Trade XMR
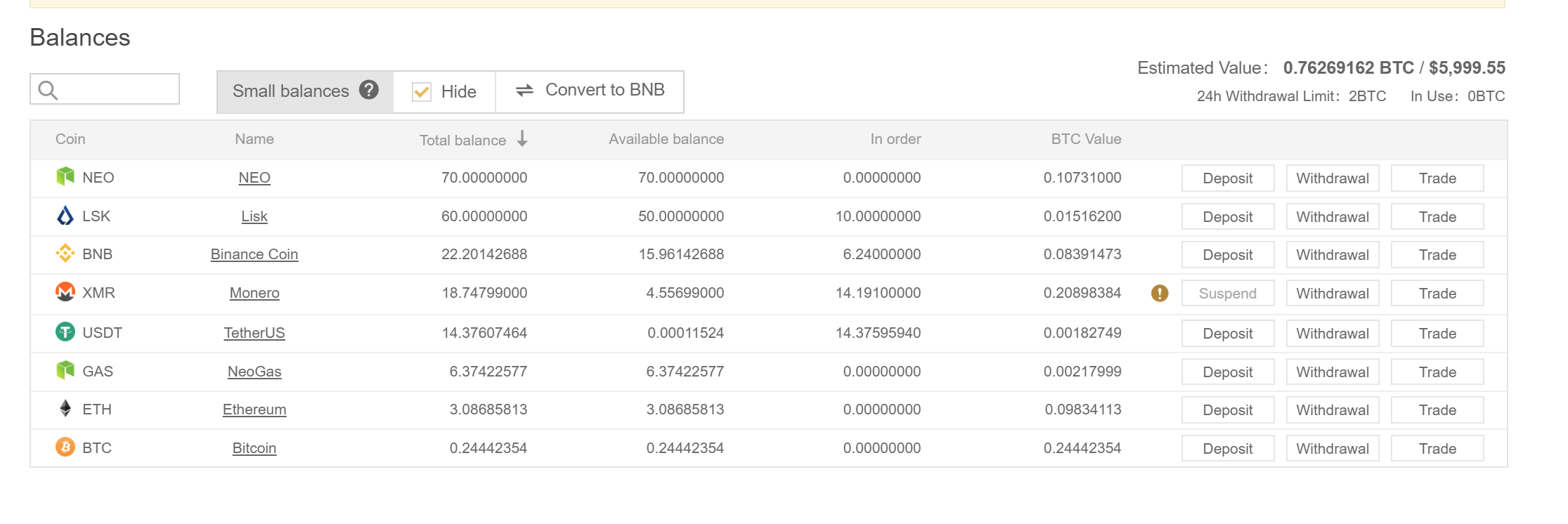The height and width of the screenshot is (524, 1568). (x=1437, y=294)
